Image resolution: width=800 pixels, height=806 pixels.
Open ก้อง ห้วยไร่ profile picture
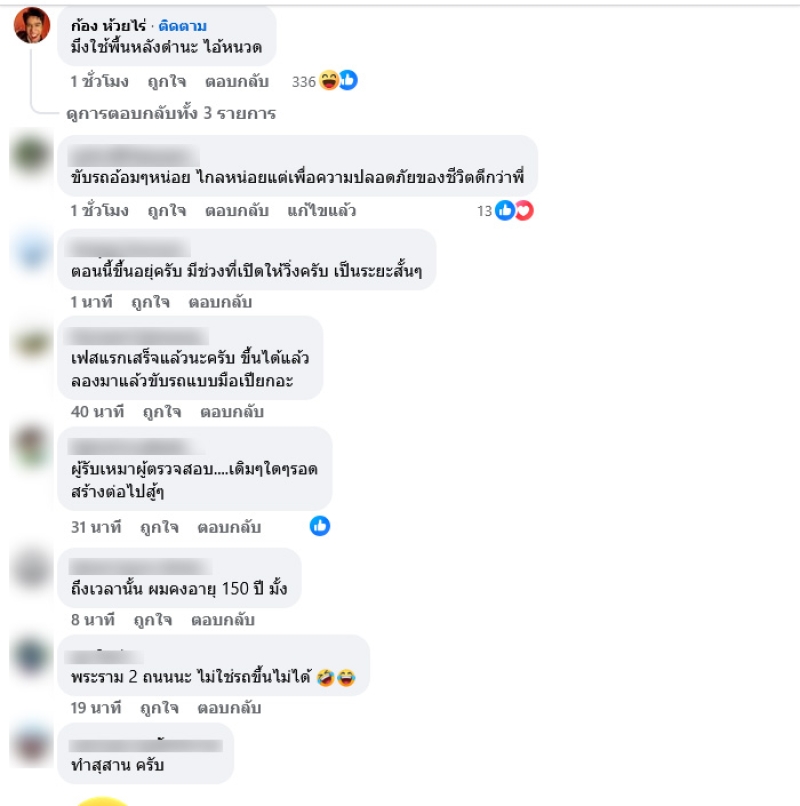pyautogui.click(x=32, y=25)
